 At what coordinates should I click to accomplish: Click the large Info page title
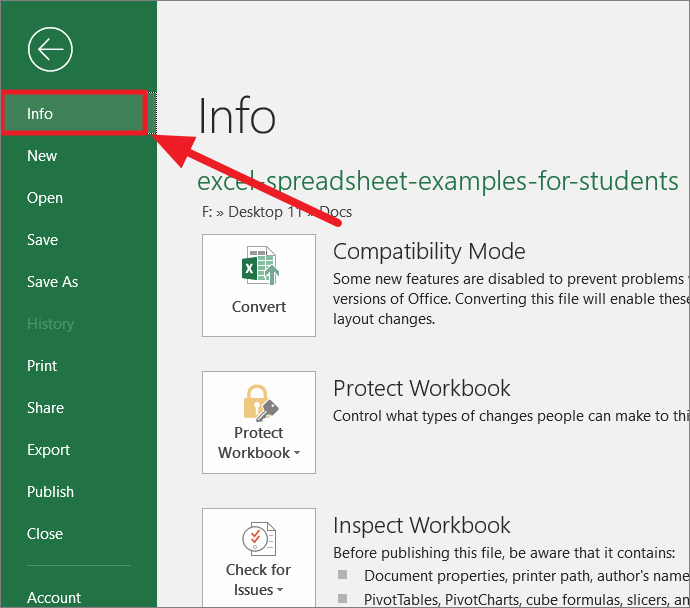(x=237, y=116)
